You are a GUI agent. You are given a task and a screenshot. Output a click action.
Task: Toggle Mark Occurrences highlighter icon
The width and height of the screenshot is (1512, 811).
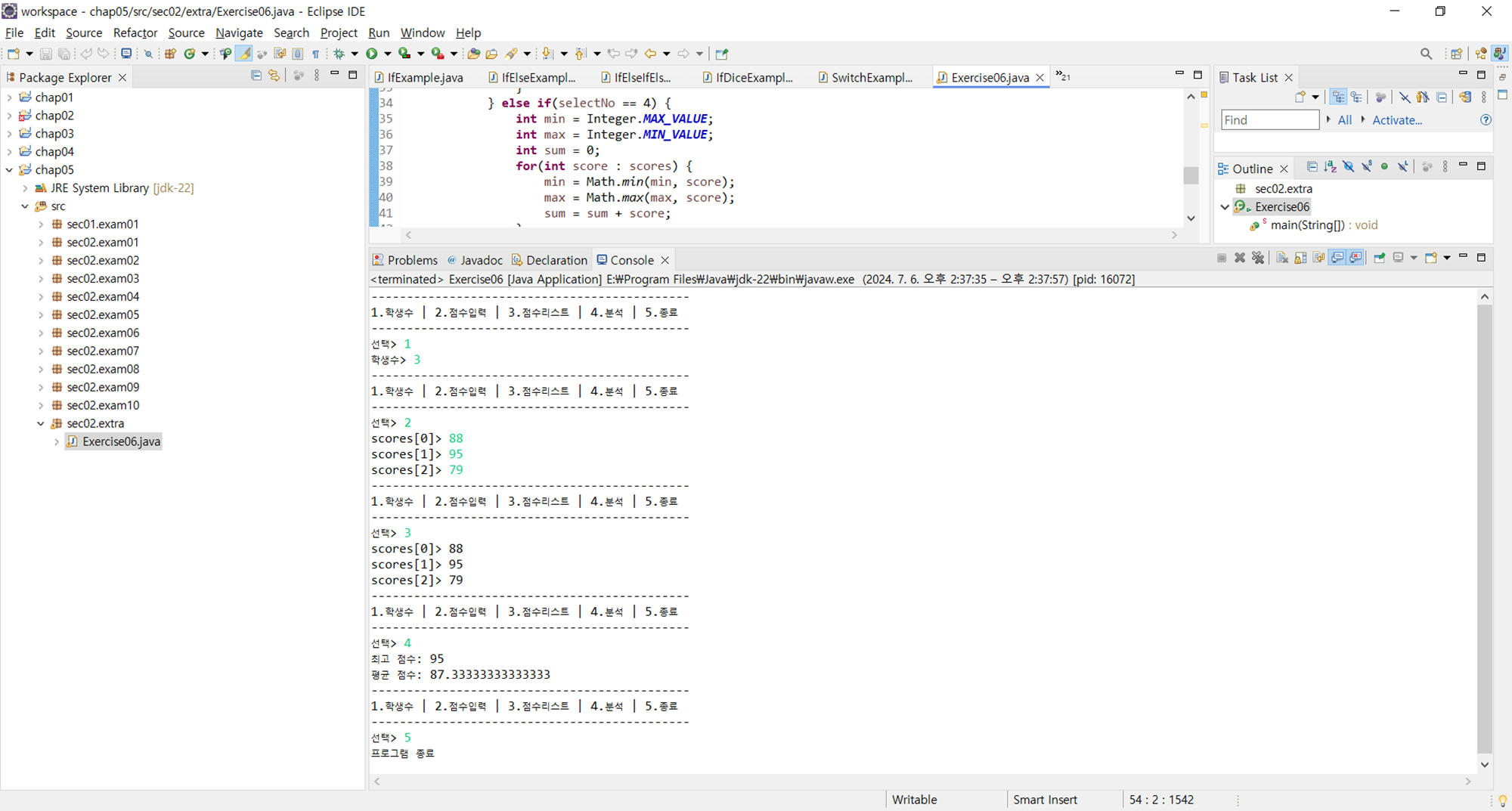click(x=244, y=54)
